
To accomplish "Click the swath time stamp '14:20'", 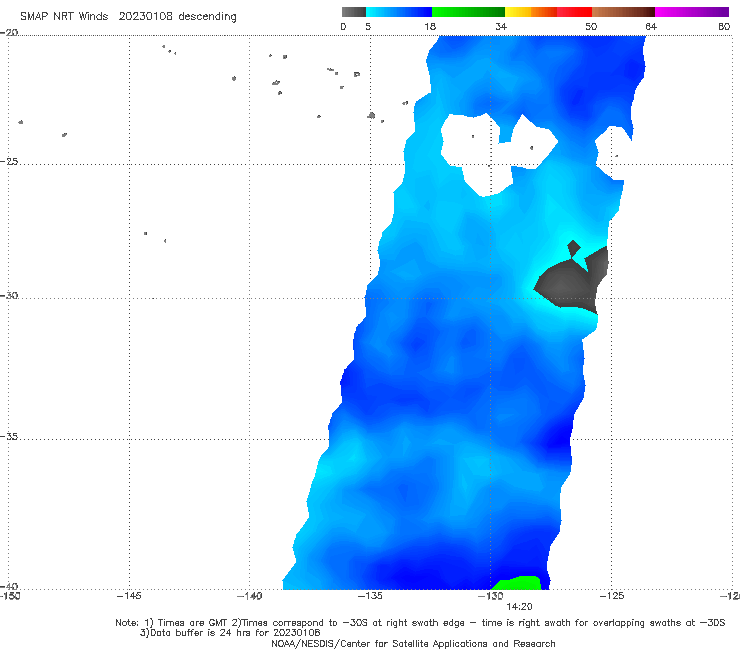I will pyautogui.click(x=519, y=607).
